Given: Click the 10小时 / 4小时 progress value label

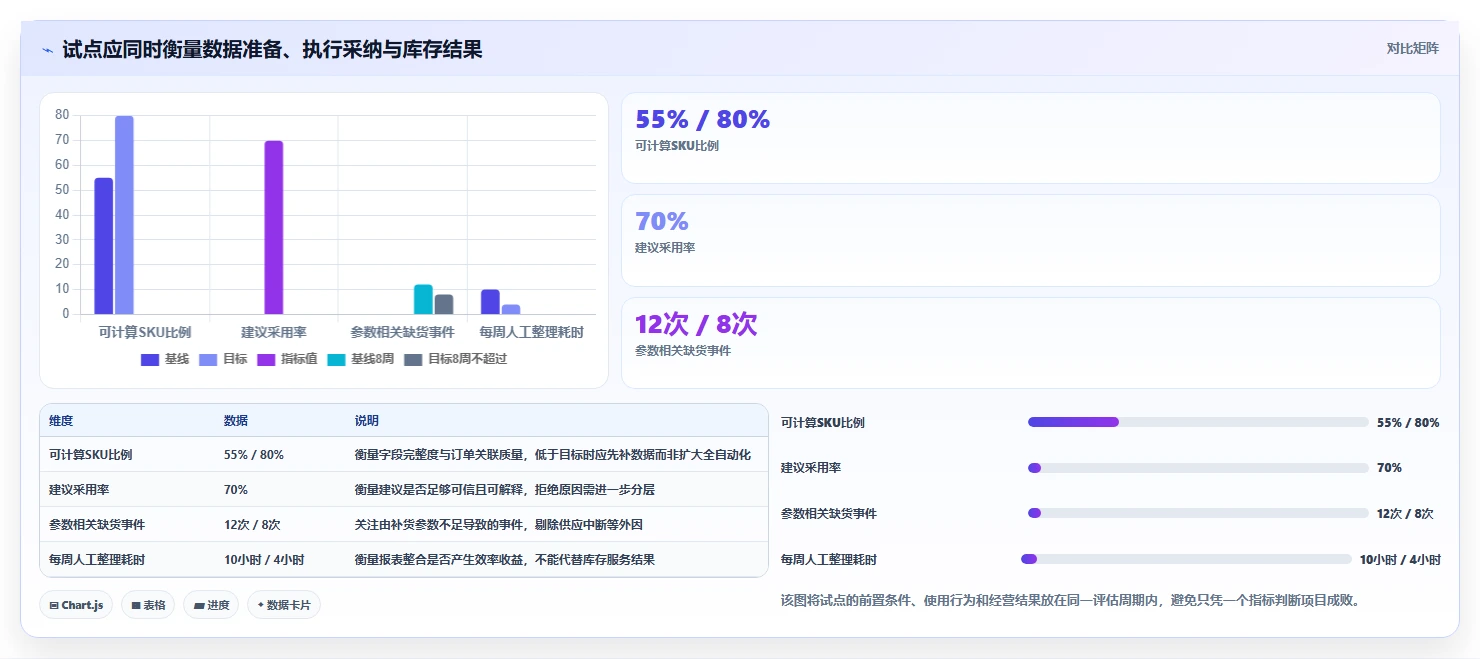Looking at the screenshot, I should [x=1400, y=560].
